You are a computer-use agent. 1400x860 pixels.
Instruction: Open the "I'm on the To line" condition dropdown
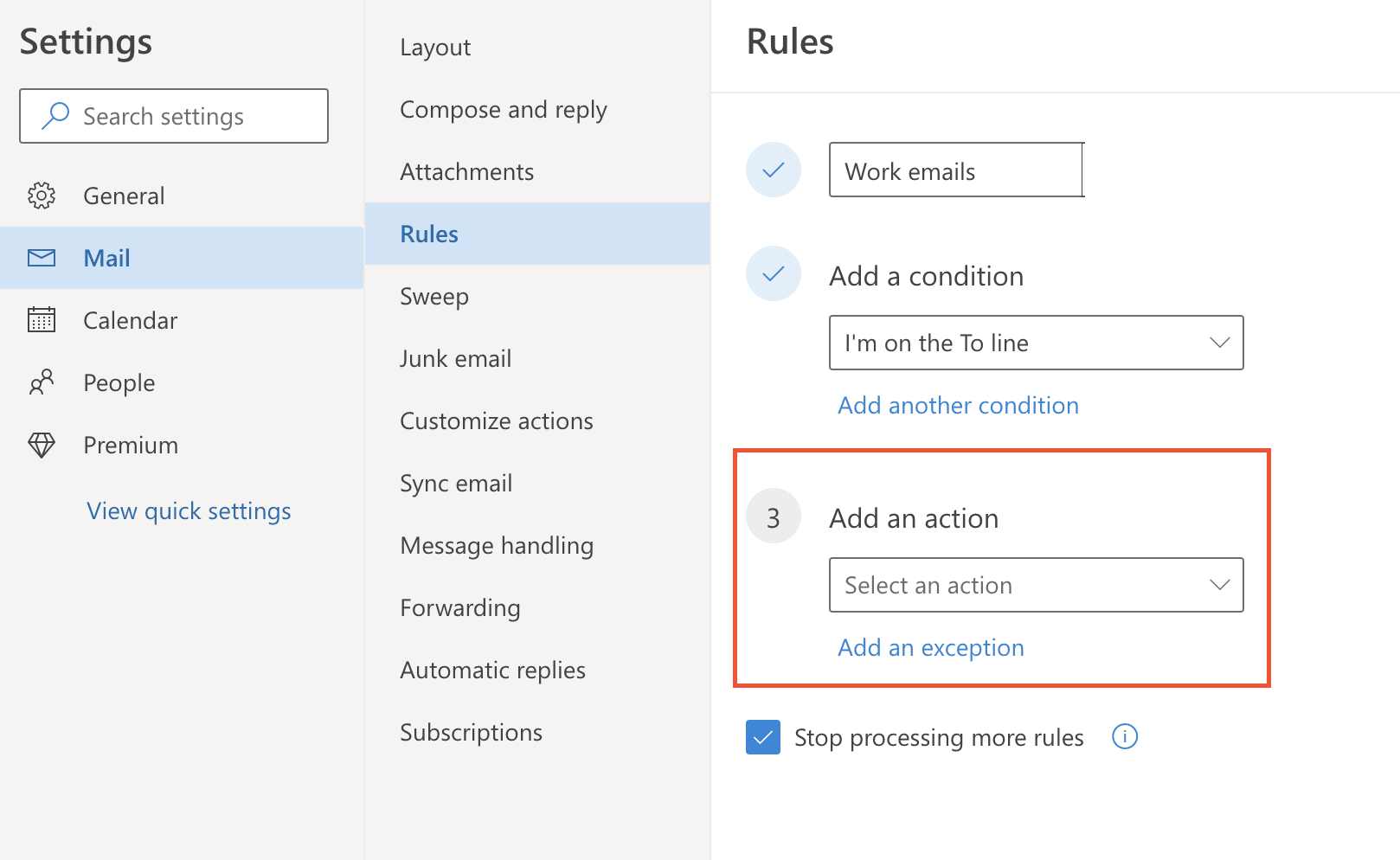coord(1036,343)
